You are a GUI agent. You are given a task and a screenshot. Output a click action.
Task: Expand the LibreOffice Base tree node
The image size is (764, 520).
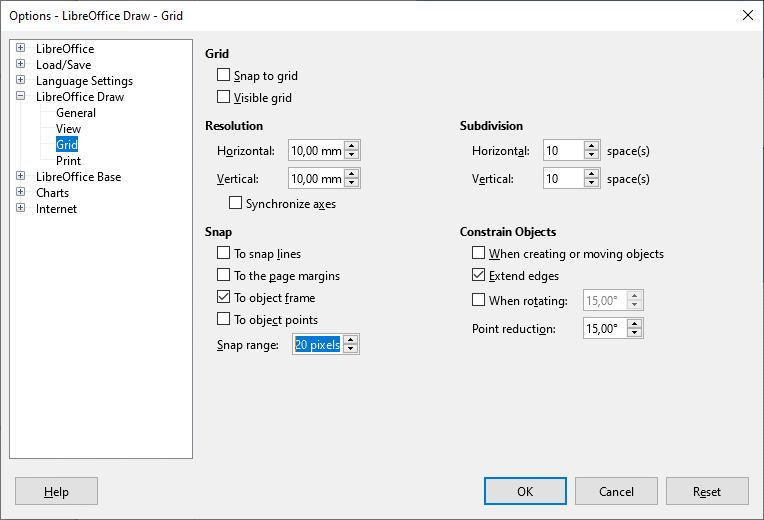[x=20, y=176]
